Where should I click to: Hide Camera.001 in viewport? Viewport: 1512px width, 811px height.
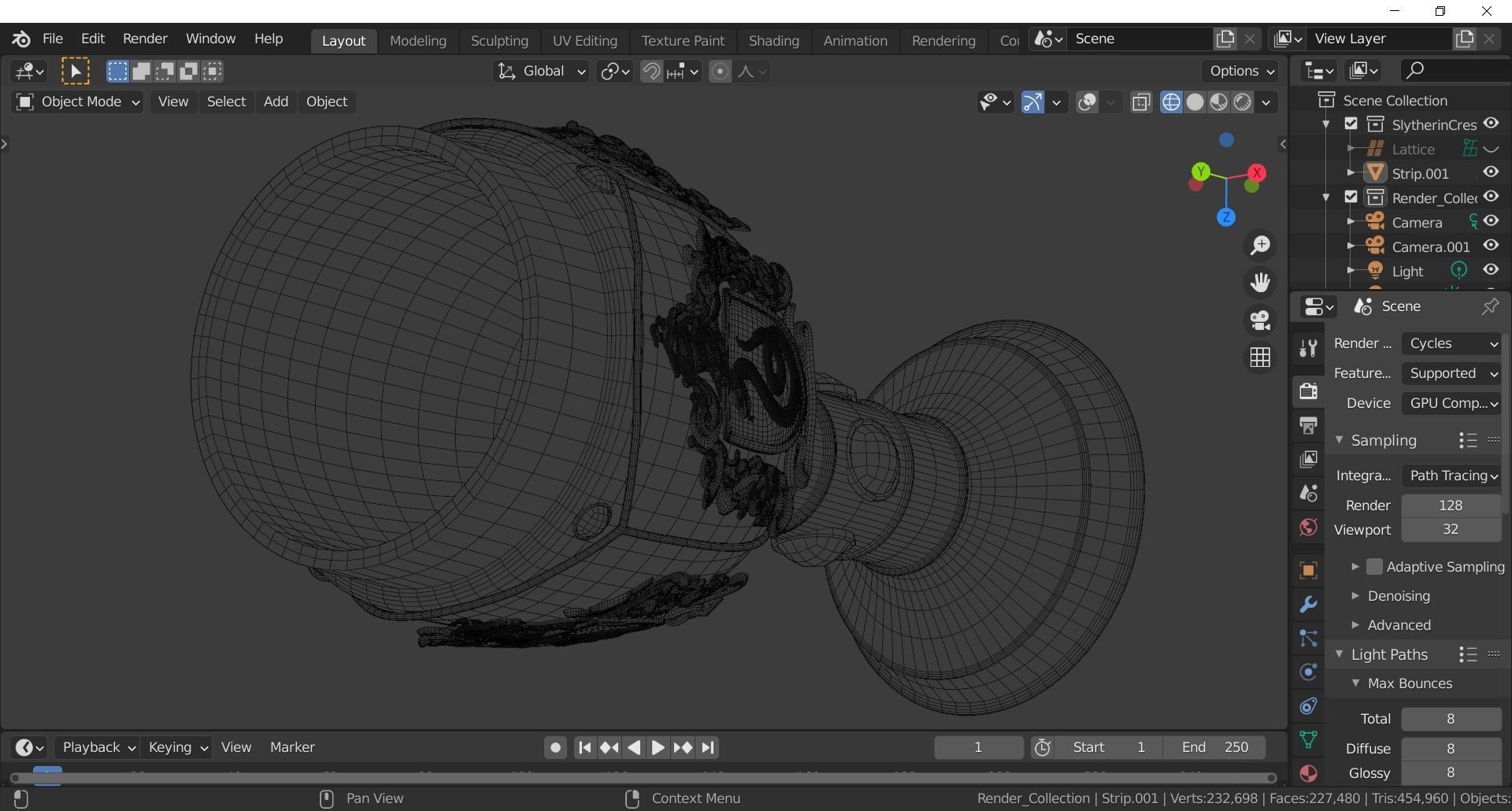pos(1492,246)
